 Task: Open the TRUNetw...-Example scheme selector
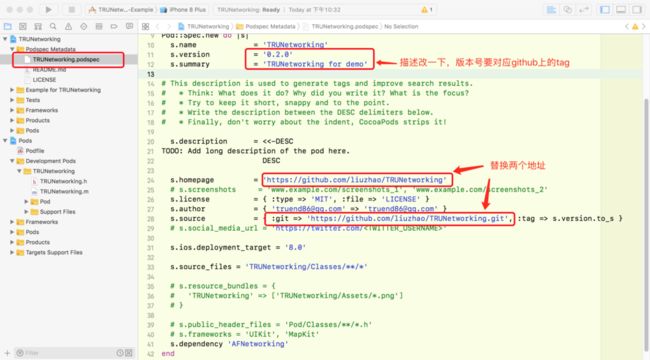coord(121,10)
